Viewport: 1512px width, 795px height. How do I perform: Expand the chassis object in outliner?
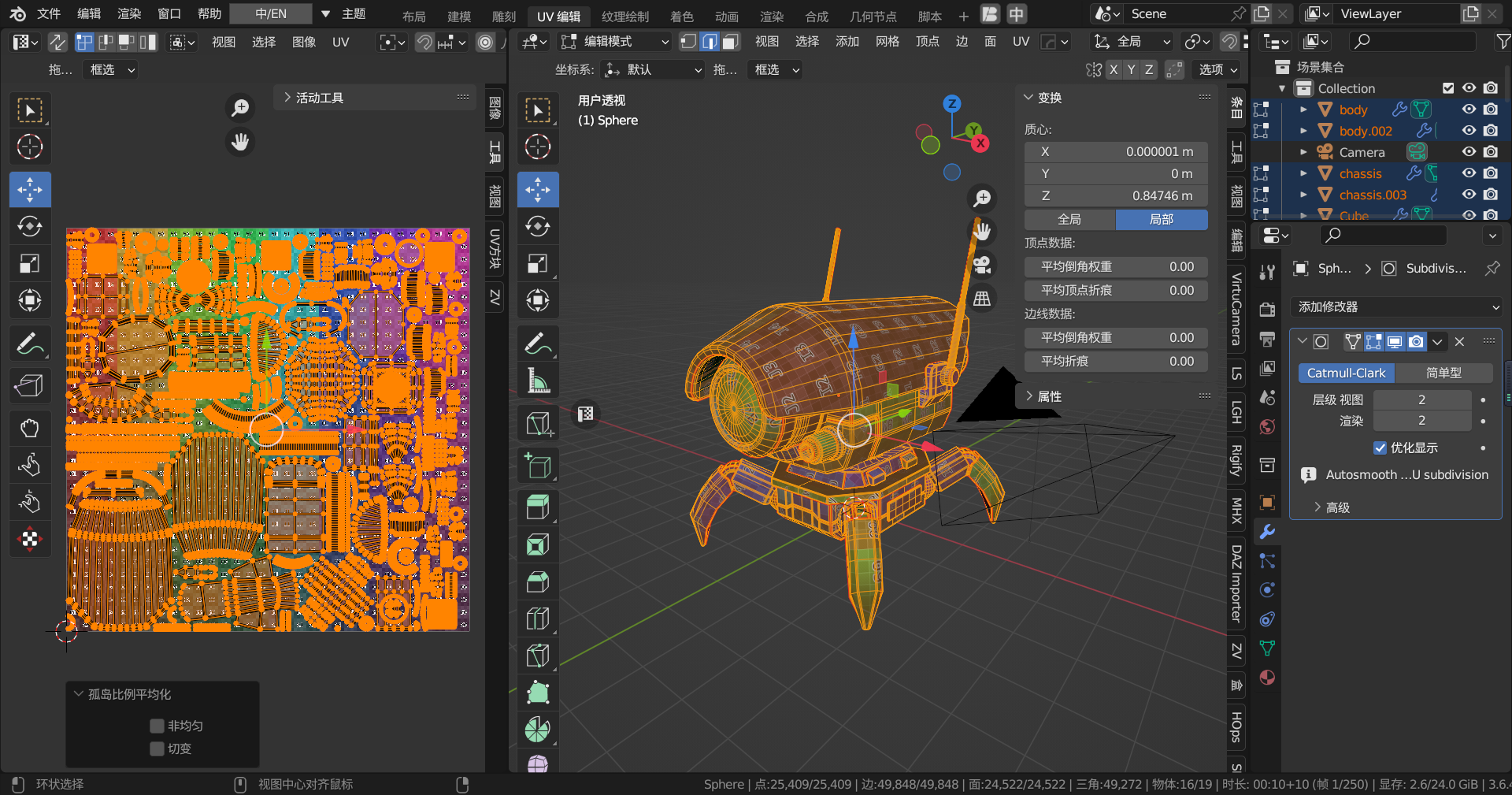tap(1303, 173)
